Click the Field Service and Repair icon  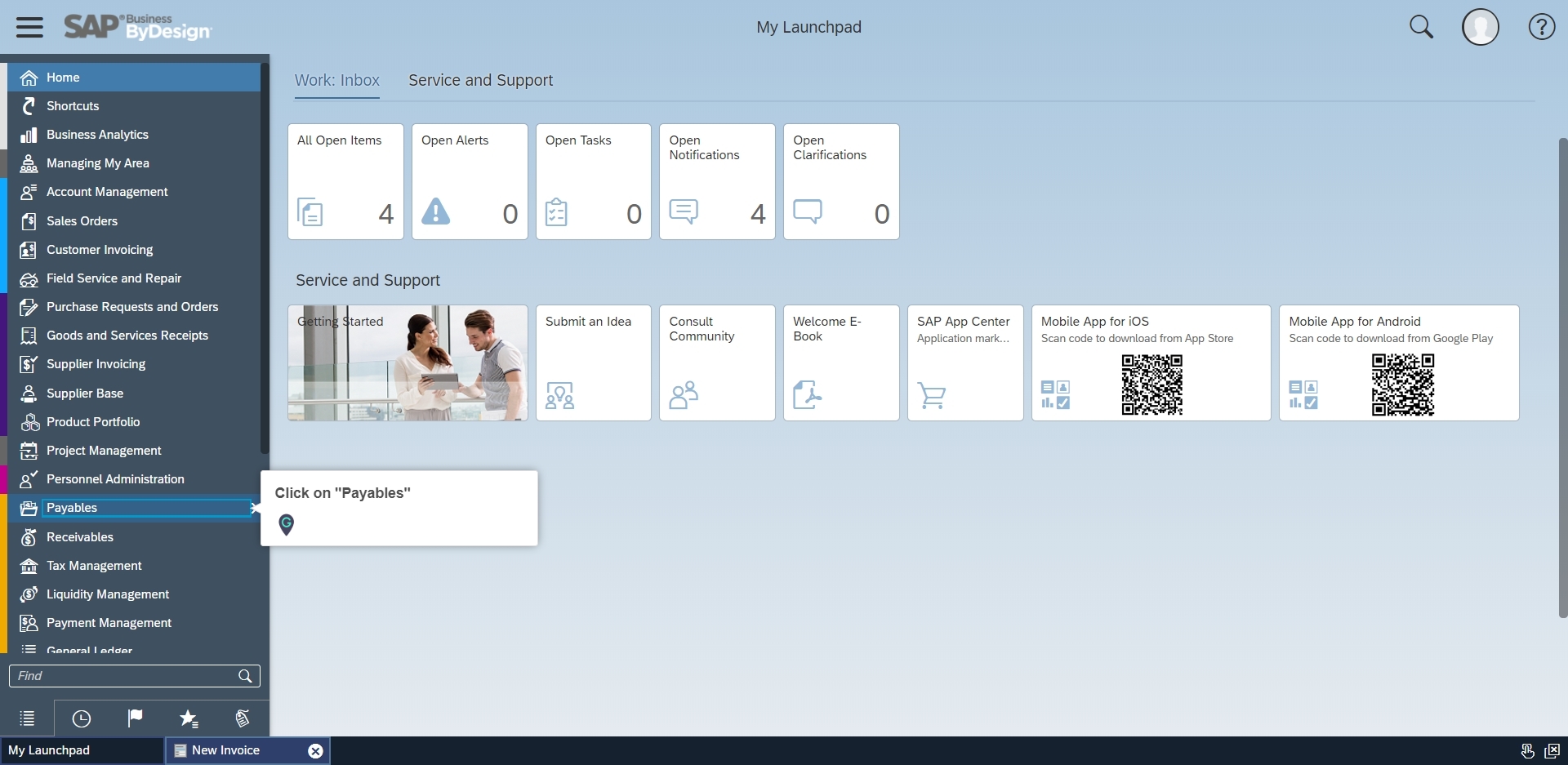[x=29, y=278]
